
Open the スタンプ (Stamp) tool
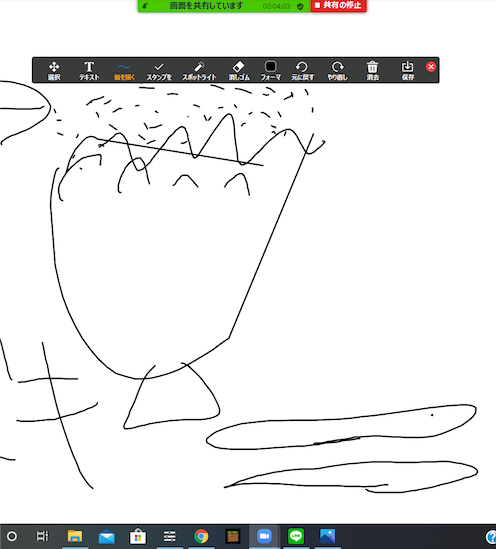[159, 71]
